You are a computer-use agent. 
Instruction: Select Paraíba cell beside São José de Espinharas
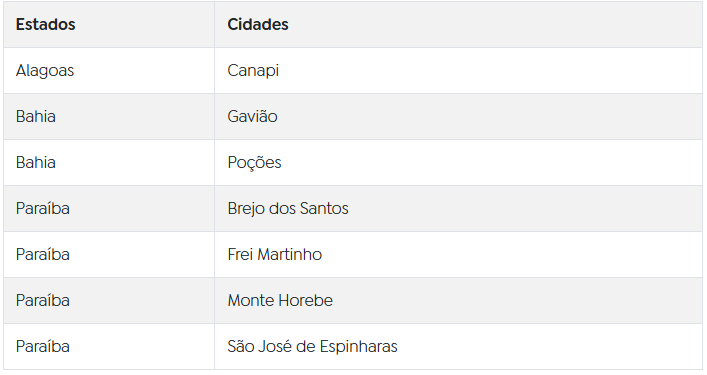(x=109, y=346)
